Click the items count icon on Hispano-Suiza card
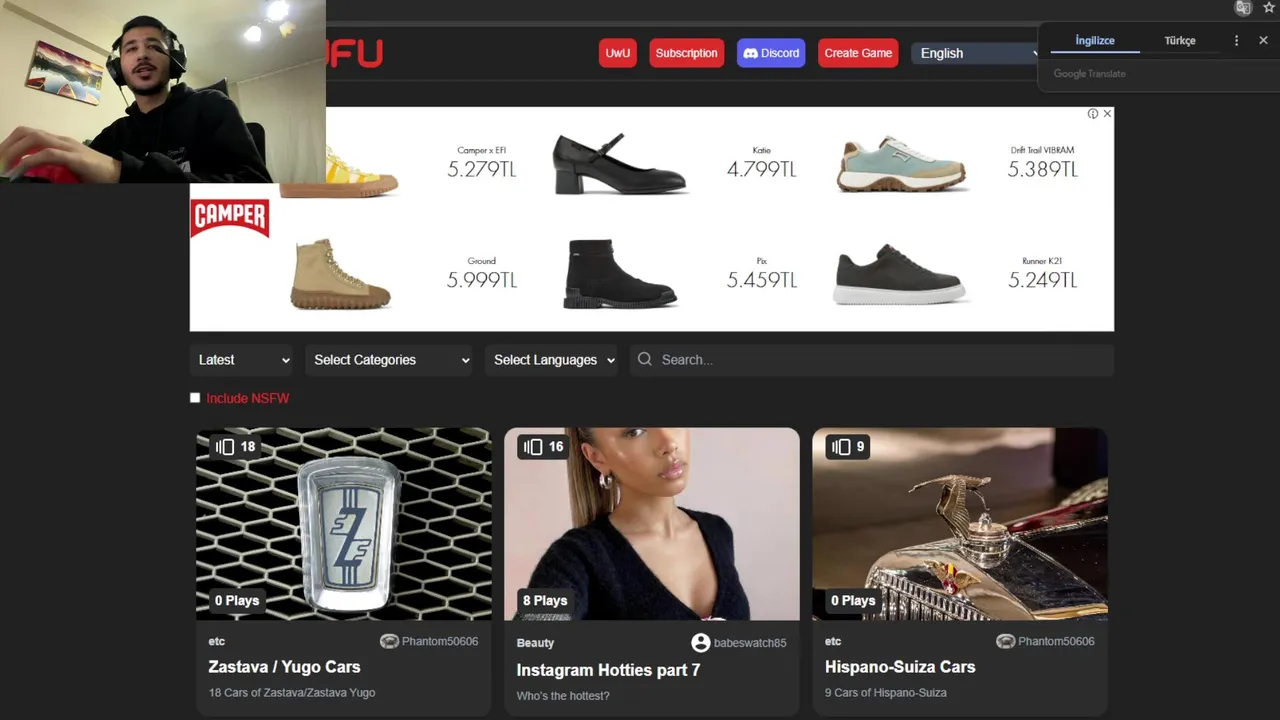 coord(841,447)
